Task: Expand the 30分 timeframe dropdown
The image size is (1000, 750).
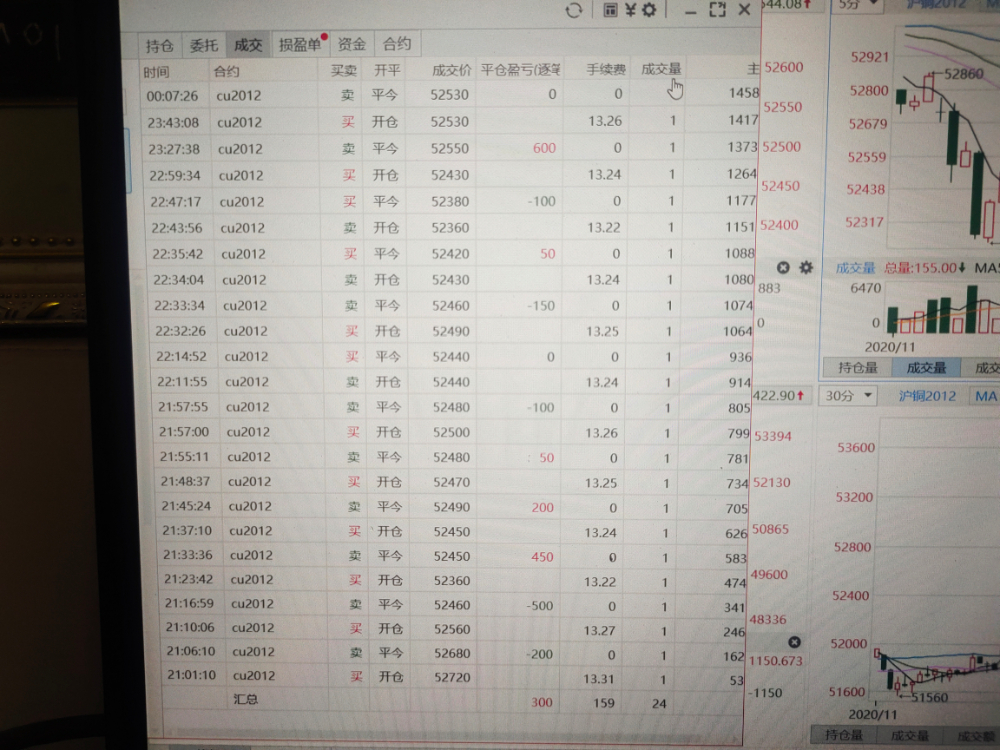Action: click(848, 395)
